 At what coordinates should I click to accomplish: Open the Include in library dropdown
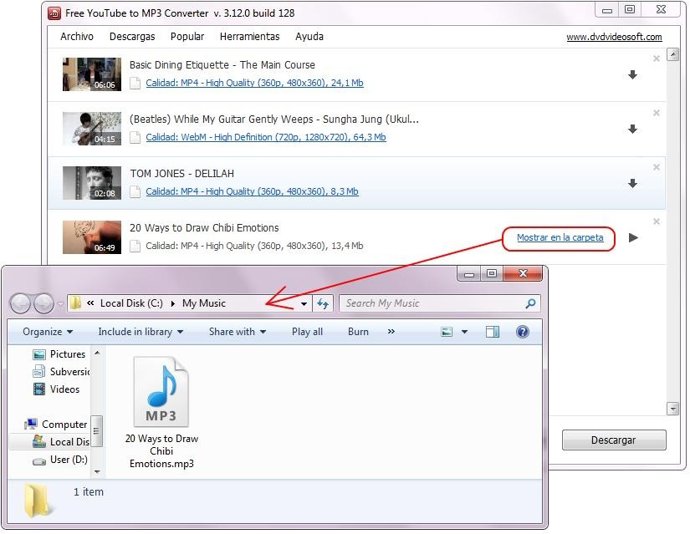point(140,332)
